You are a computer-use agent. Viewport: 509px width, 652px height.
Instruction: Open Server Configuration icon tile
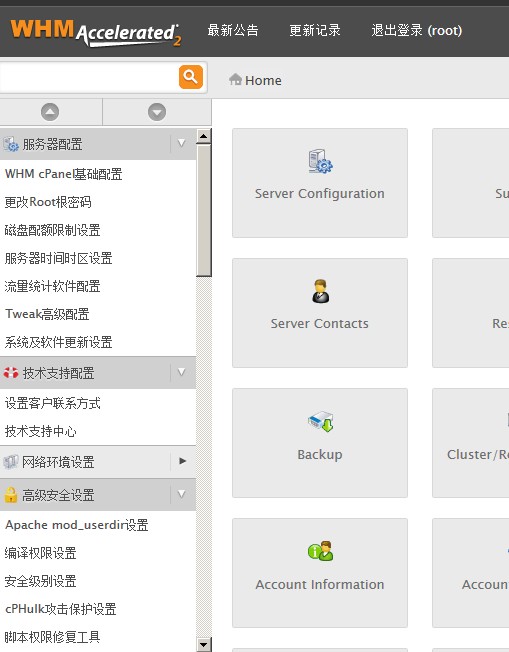click(320, 183)
